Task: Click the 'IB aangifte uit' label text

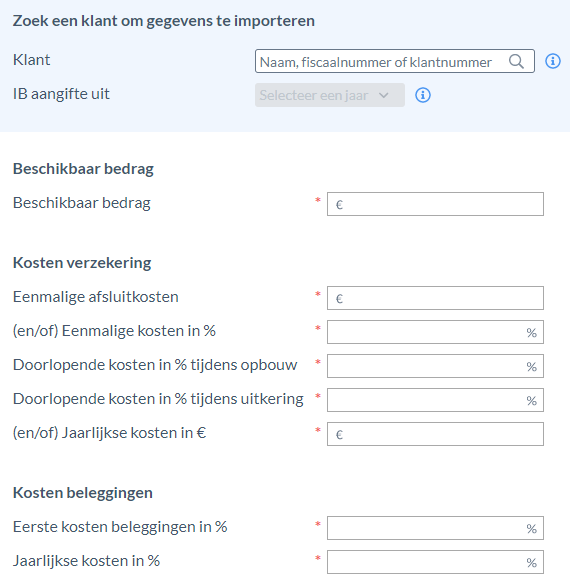Action: (61, 94)
